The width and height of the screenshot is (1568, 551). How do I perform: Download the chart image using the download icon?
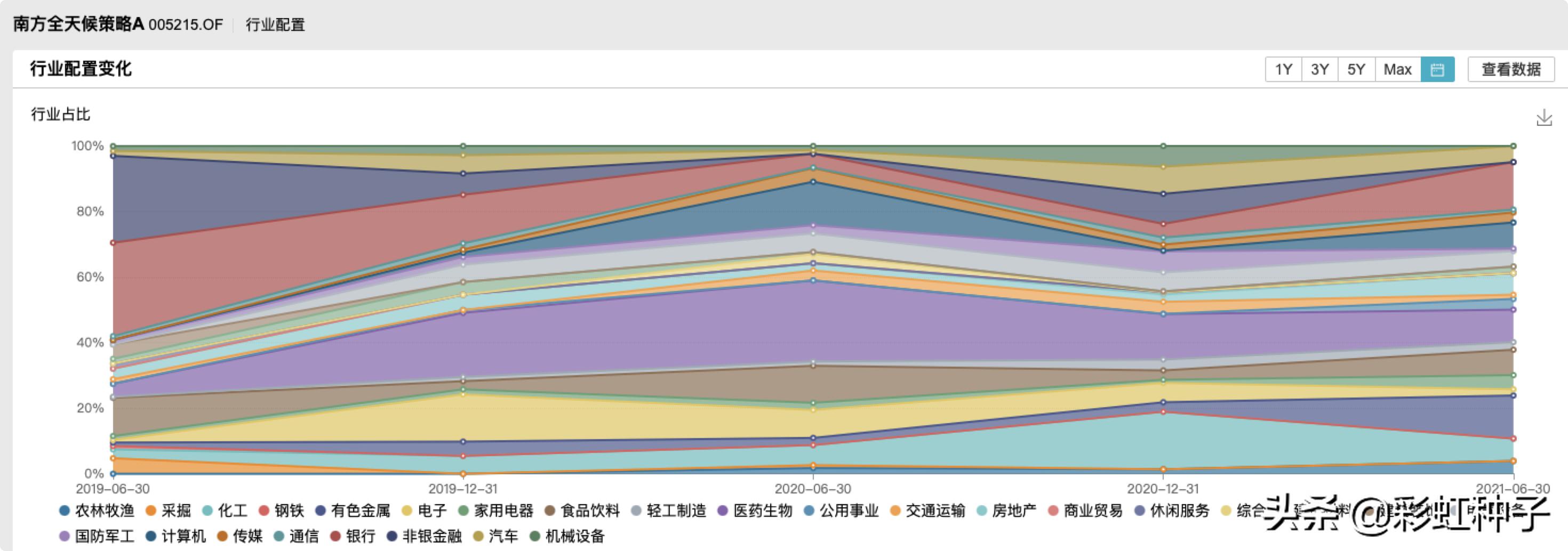[1543, 117]
